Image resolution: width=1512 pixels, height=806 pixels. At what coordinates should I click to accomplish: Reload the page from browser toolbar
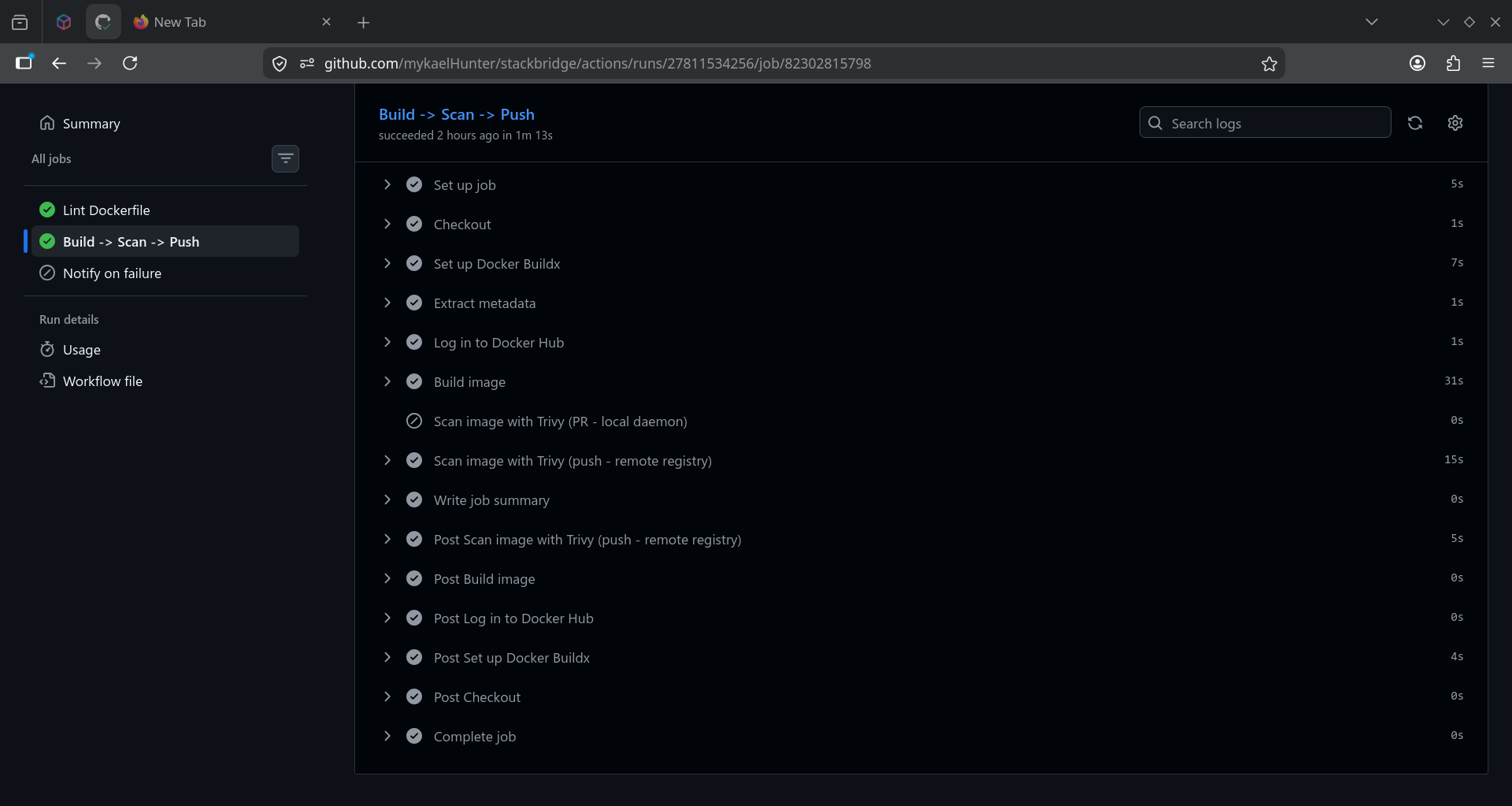130,64
